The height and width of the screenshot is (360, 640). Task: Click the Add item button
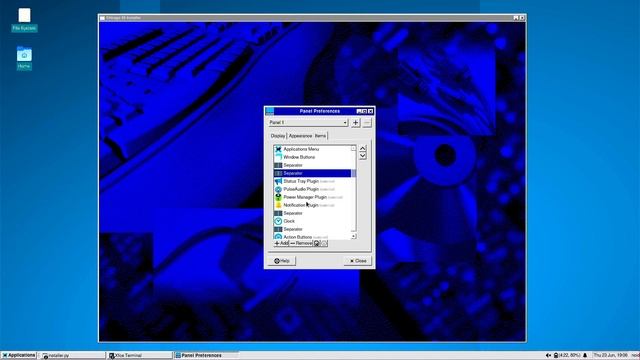coord(281,243)
